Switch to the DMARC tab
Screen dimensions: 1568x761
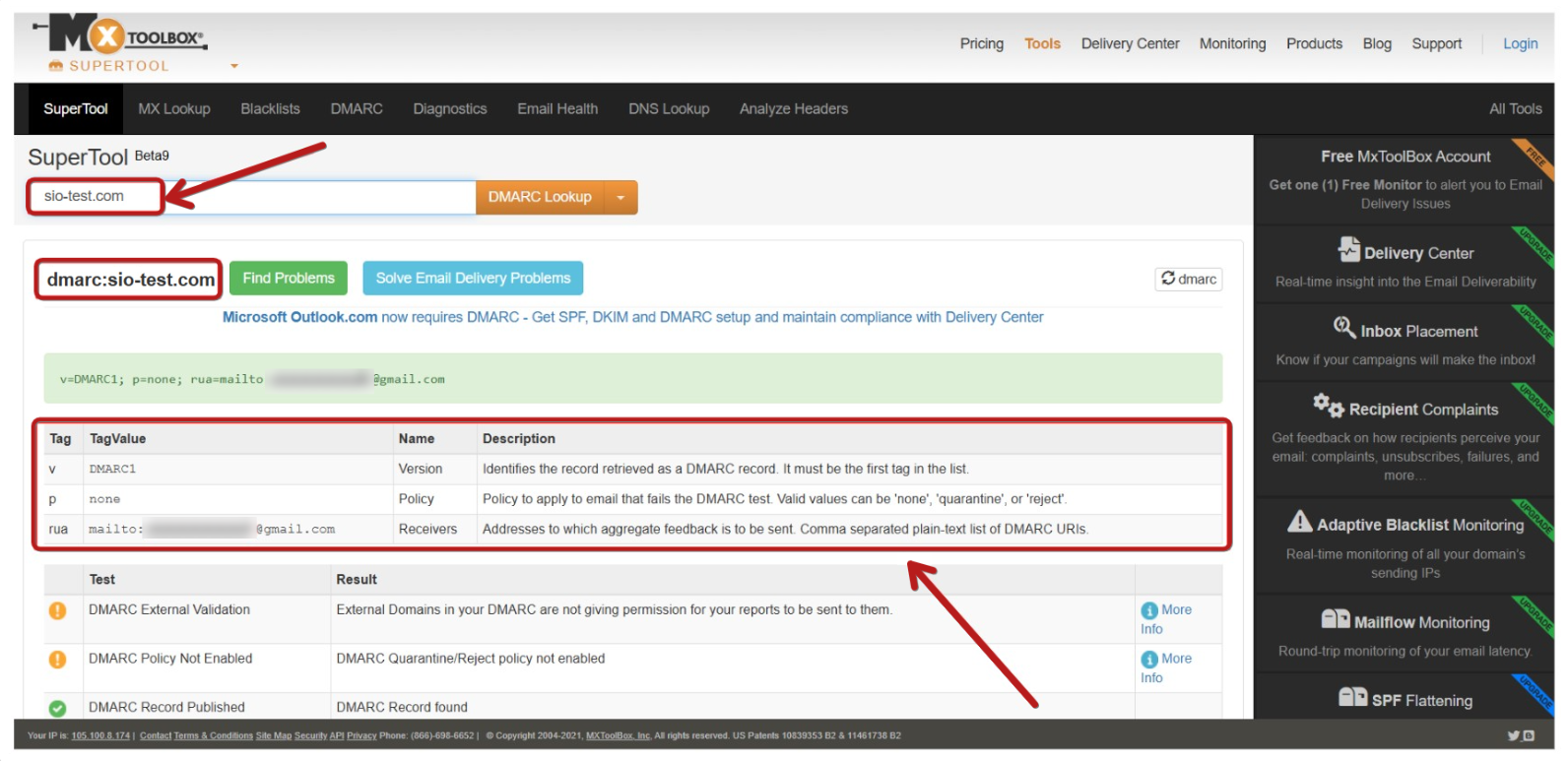357,108
